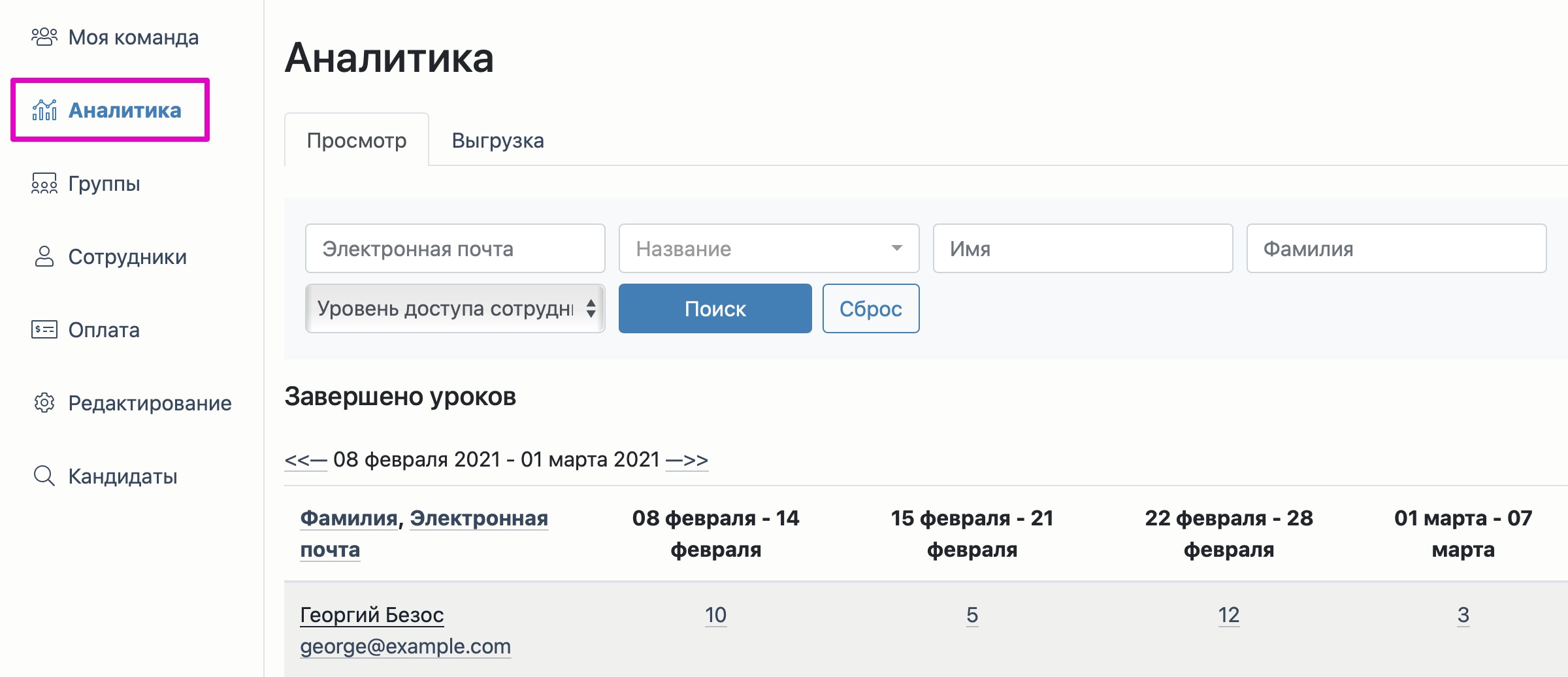Click the Кандидаты magnifier icon
This screenshot has height=677, width=1568.
click(44, 476)
